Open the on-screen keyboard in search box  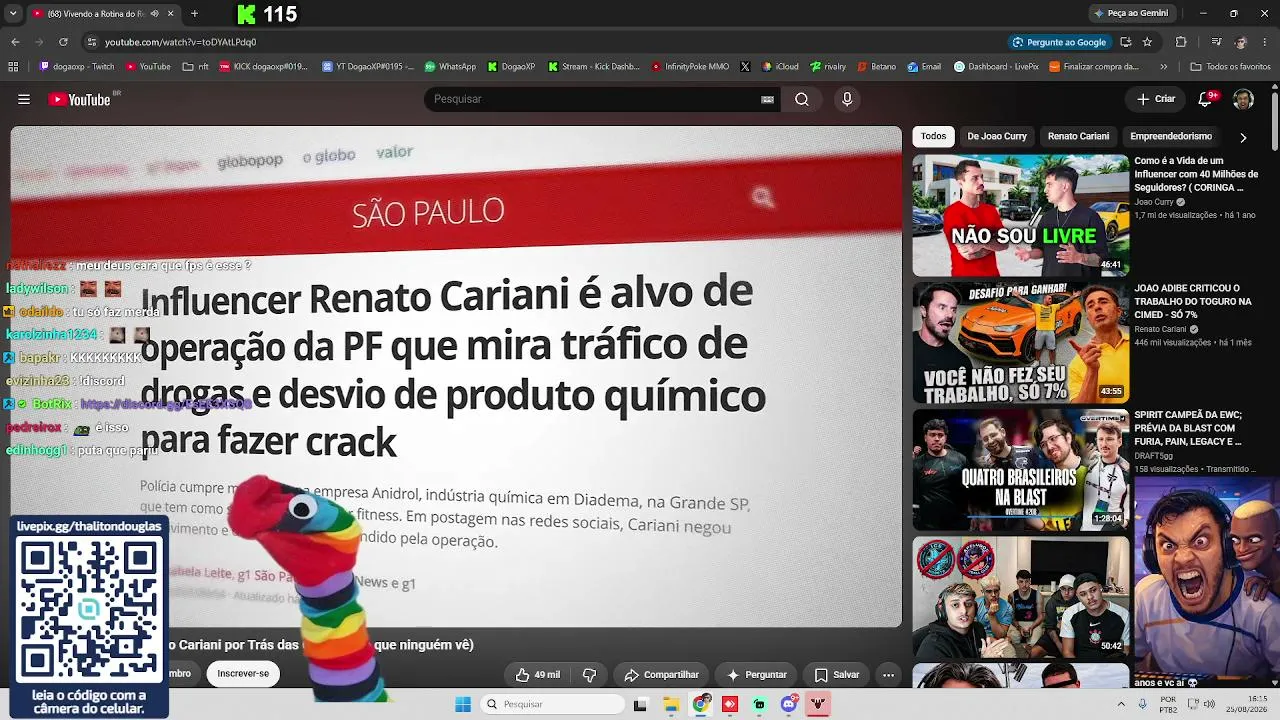coord(767,99)
